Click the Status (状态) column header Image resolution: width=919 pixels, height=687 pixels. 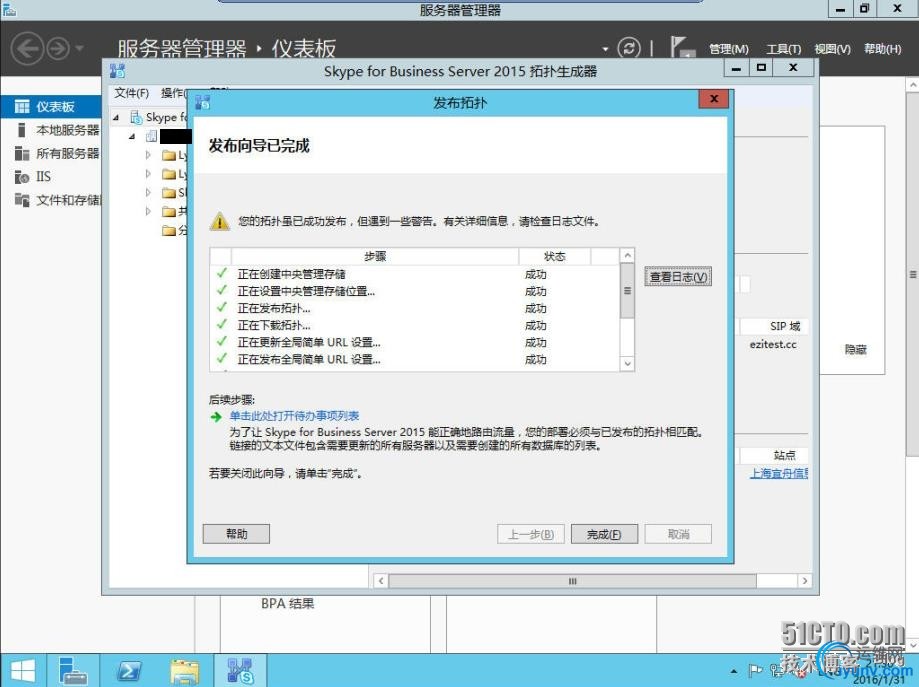[554, 256]
